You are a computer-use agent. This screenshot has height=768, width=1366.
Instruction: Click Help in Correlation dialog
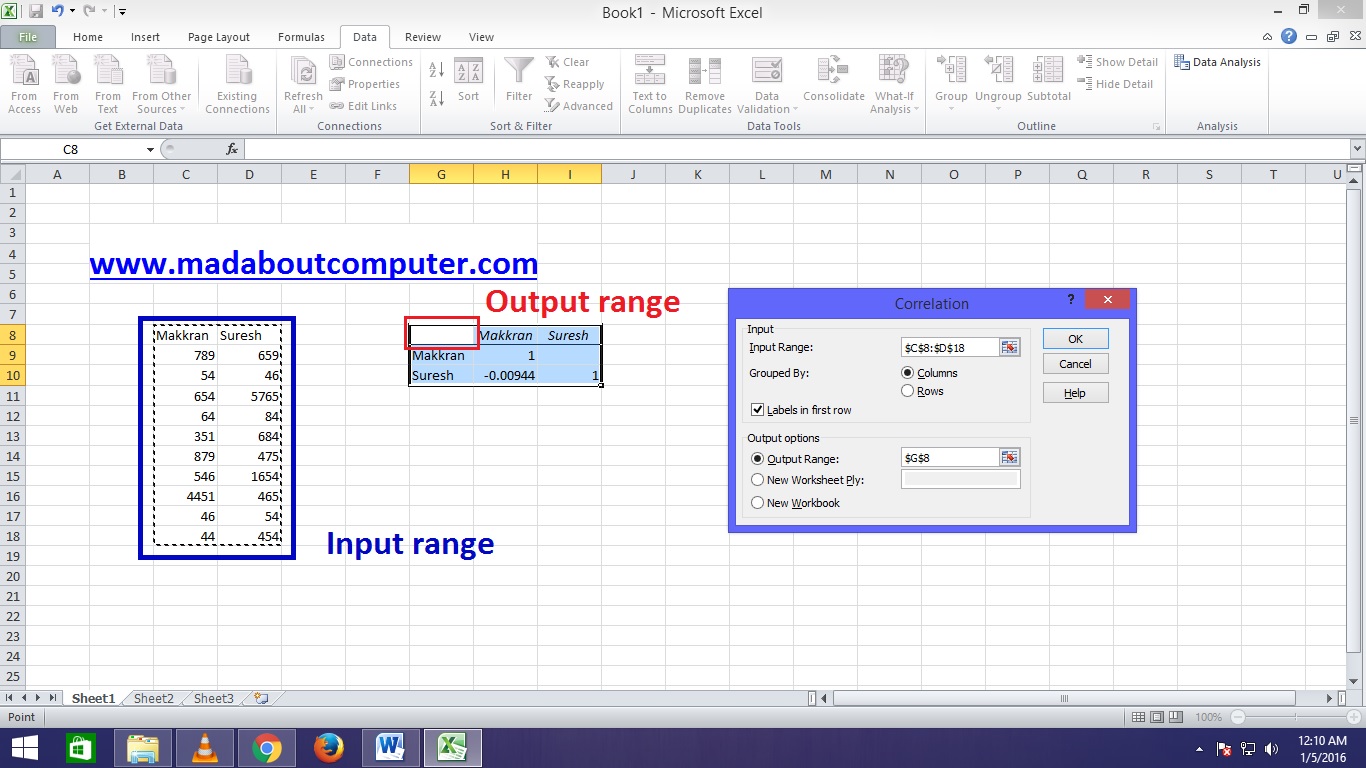(x=1076, y=393)
